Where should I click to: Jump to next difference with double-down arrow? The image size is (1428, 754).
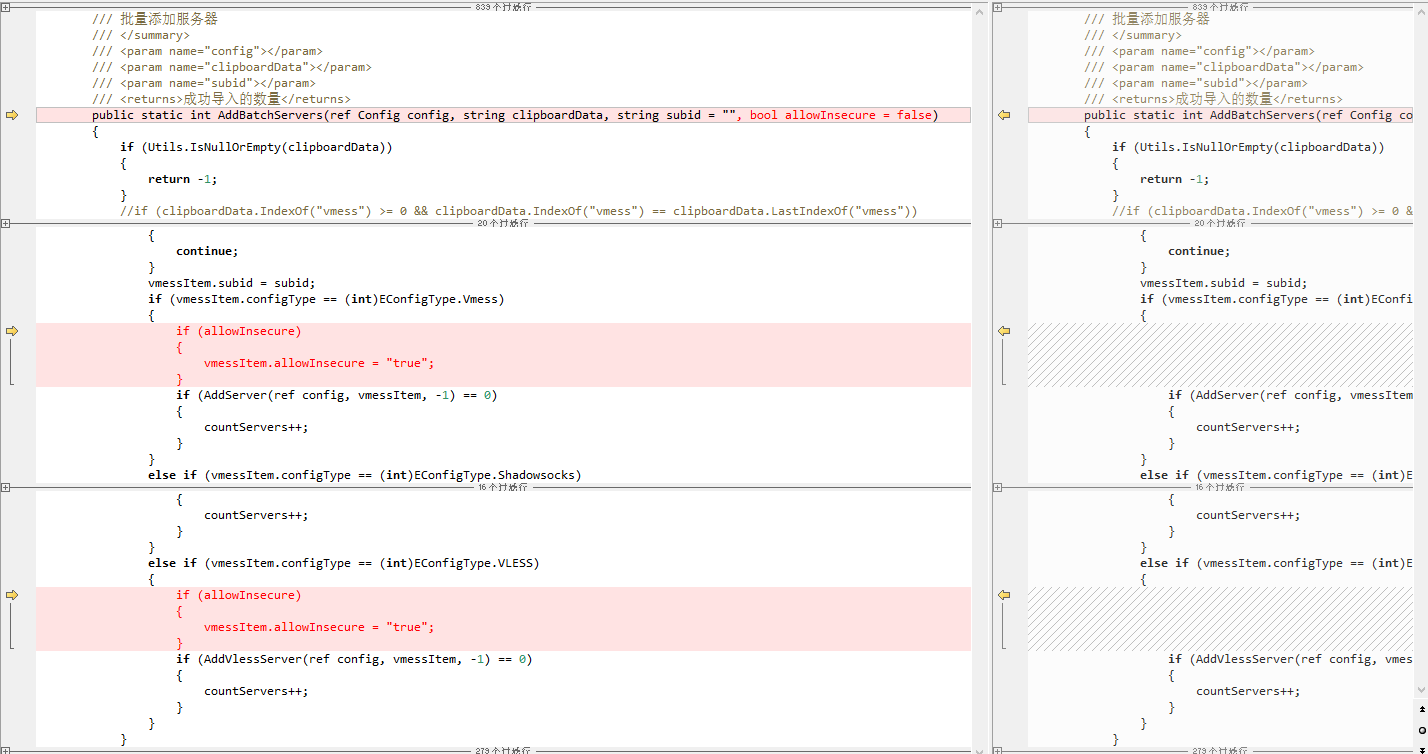point(1422,747)
